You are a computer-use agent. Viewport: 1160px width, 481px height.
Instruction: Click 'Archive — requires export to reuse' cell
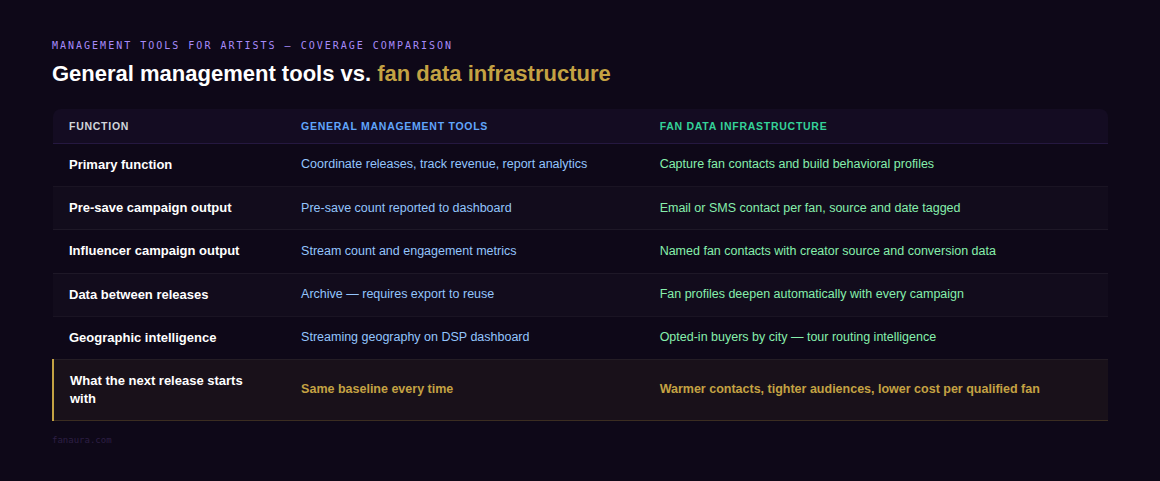coord(397,294)
